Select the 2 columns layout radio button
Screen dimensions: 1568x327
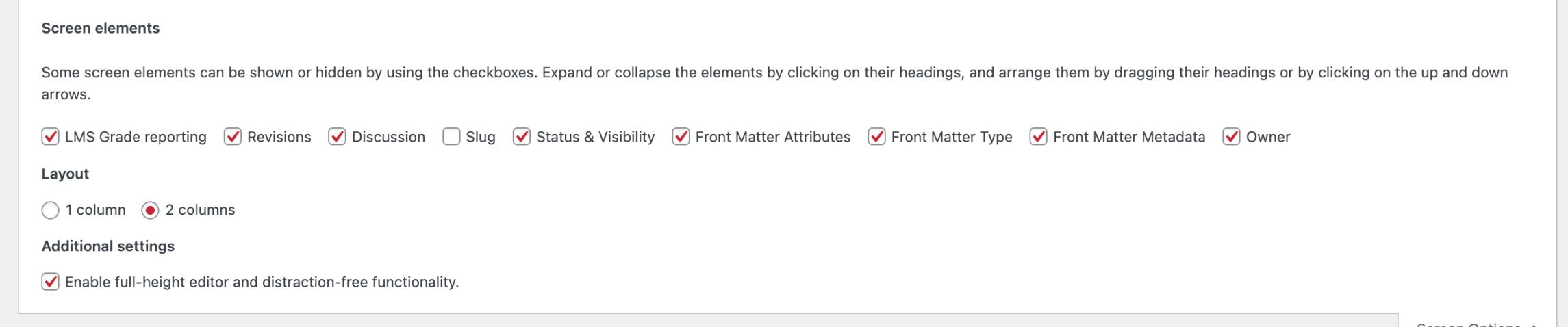[x=150, y=210]
